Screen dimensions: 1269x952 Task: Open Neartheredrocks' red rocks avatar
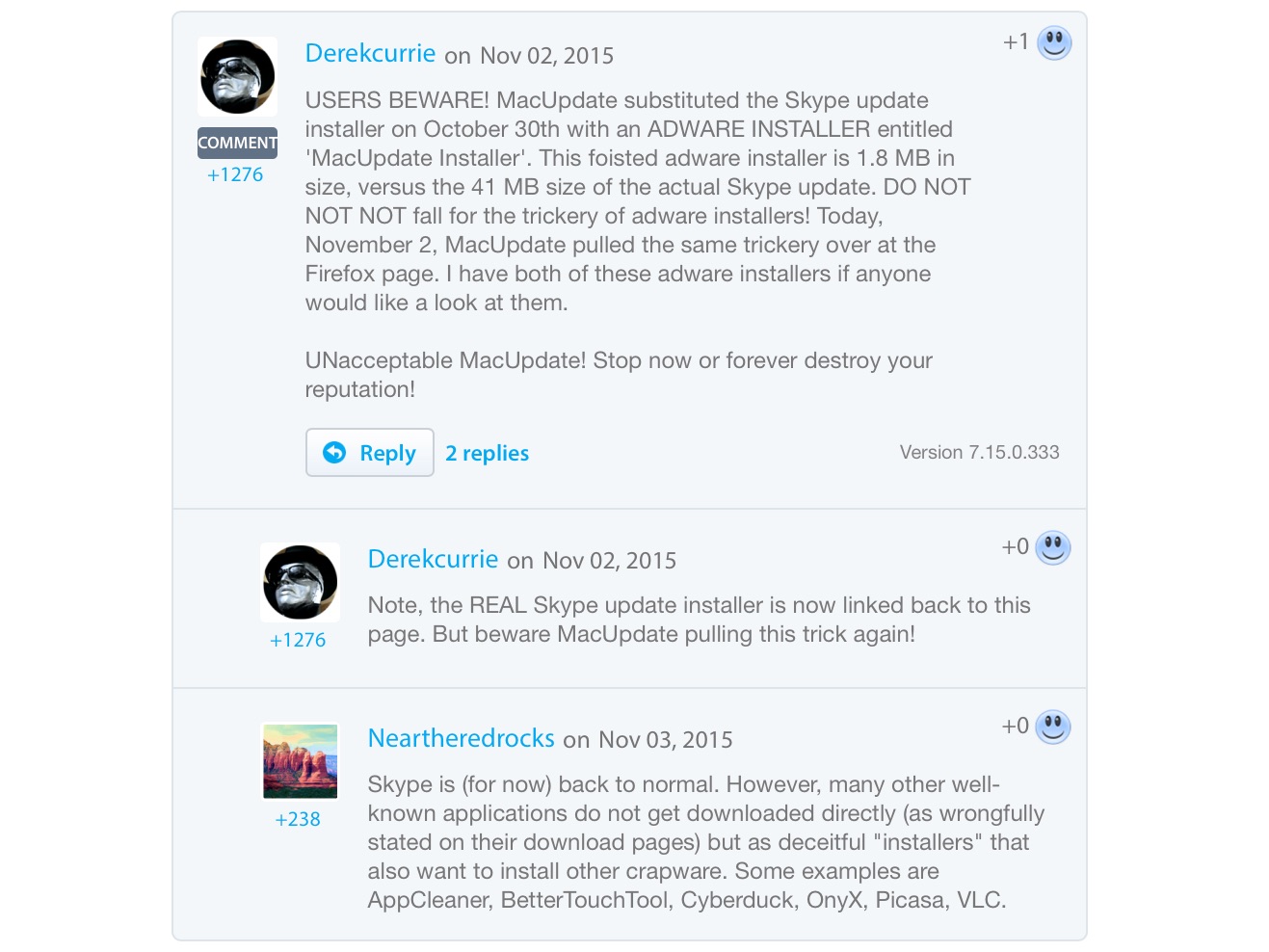click(300, 761)
